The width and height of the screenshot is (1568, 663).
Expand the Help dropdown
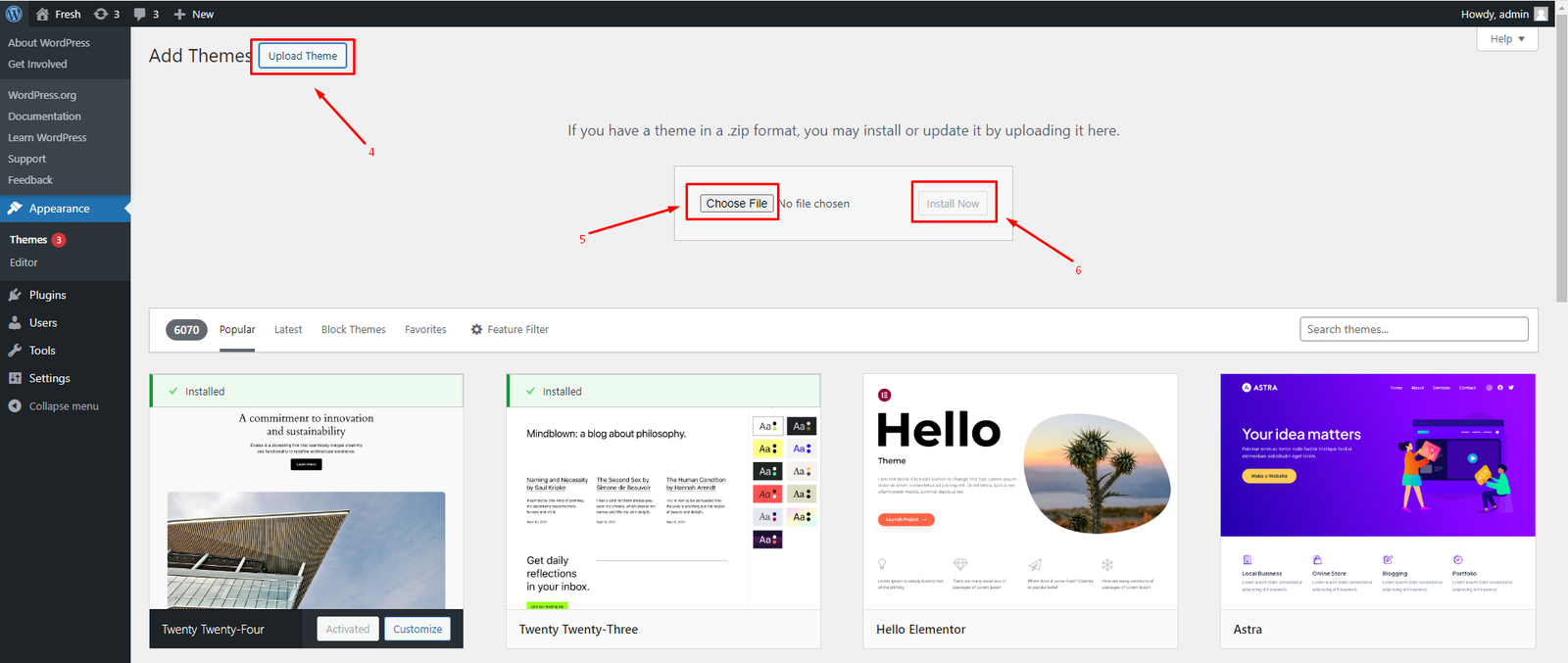click(1507, 39)
